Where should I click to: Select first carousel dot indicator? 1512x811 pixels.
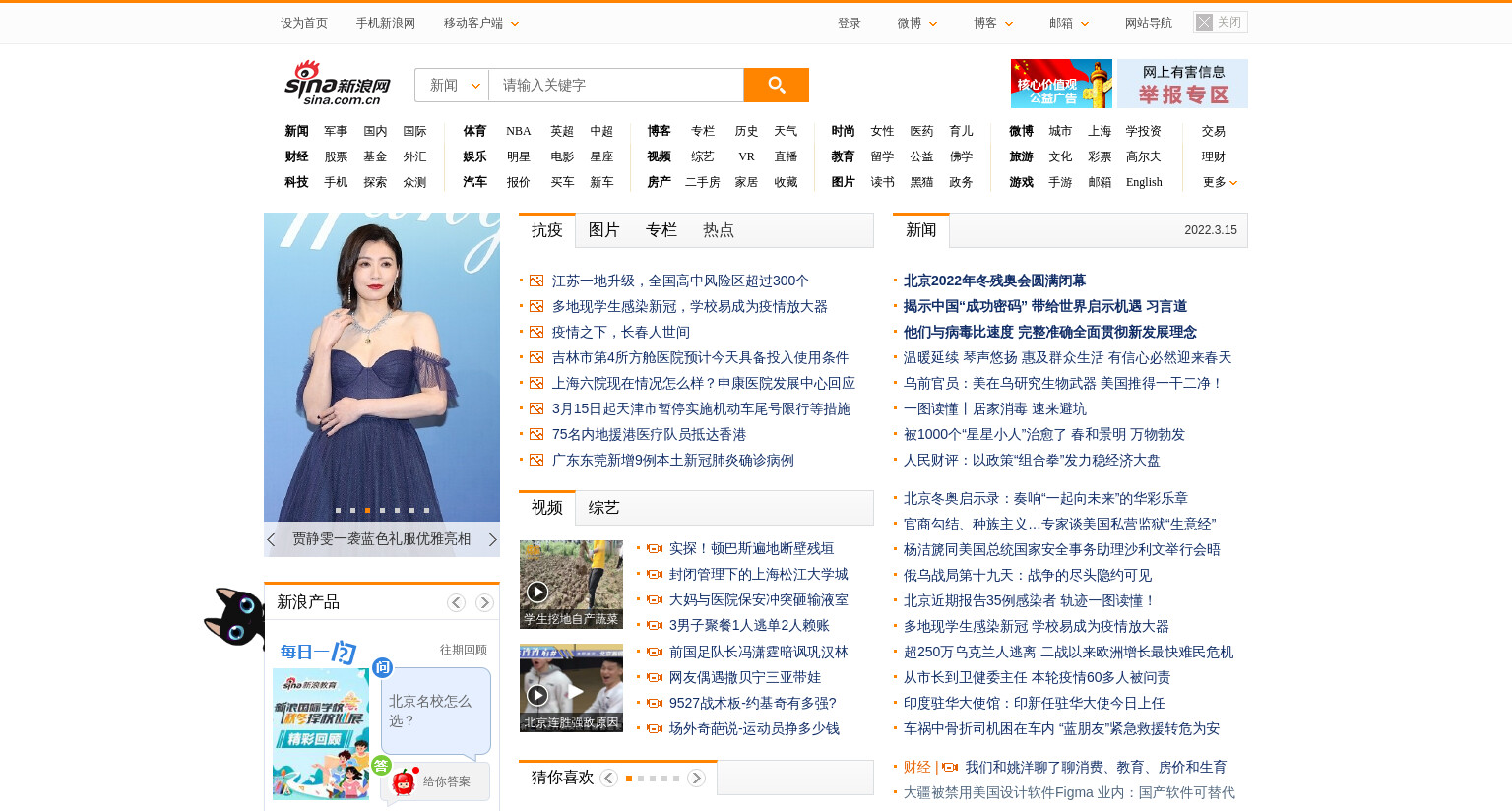pos(338,510)
